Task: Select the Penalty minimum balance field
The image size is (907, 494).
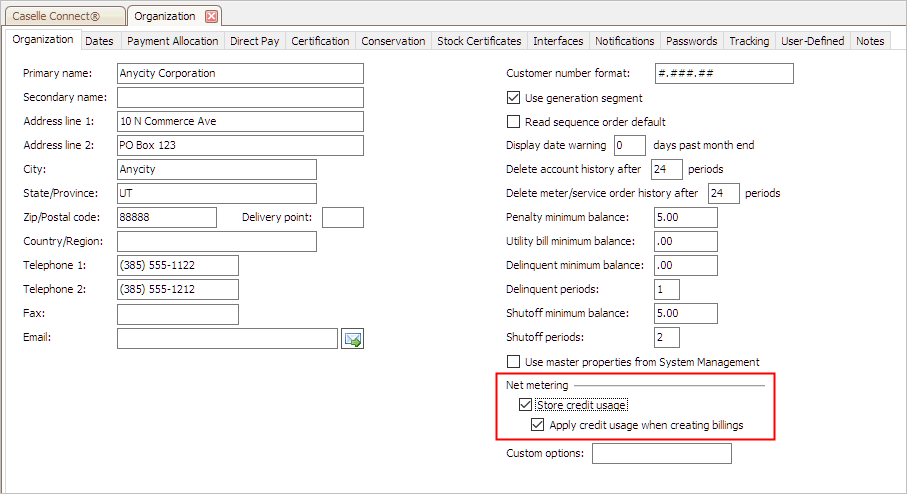Action: (x=685, y=218)
